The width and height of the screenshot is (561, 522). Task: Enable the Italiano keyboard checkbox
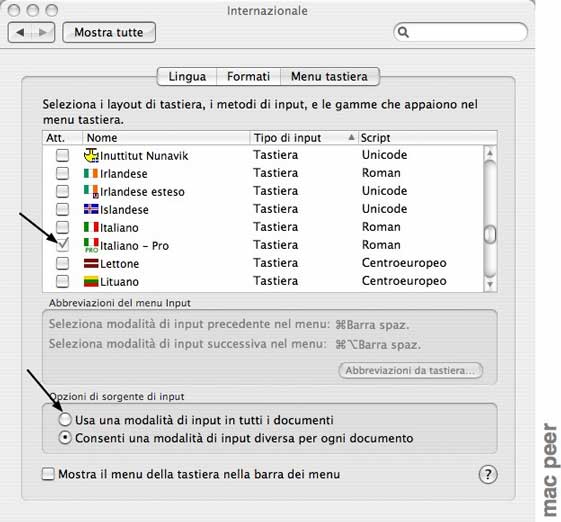[x=62, y=227]
